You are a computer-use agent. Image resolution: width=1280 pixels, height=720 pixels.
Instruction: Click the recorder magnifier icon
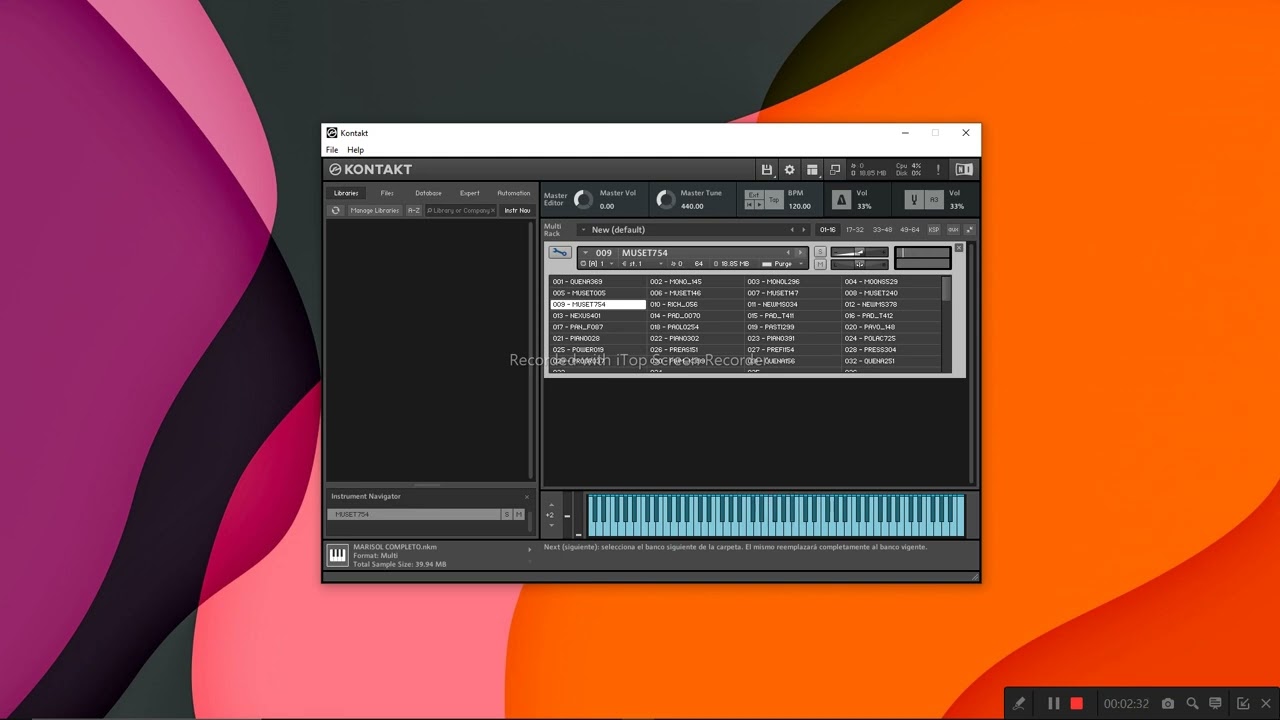(1192, 704)
